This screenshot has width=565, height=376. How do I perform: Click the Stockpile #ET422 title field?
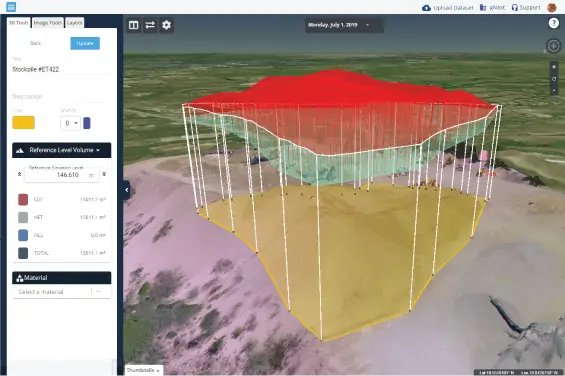tap(60, 69)
